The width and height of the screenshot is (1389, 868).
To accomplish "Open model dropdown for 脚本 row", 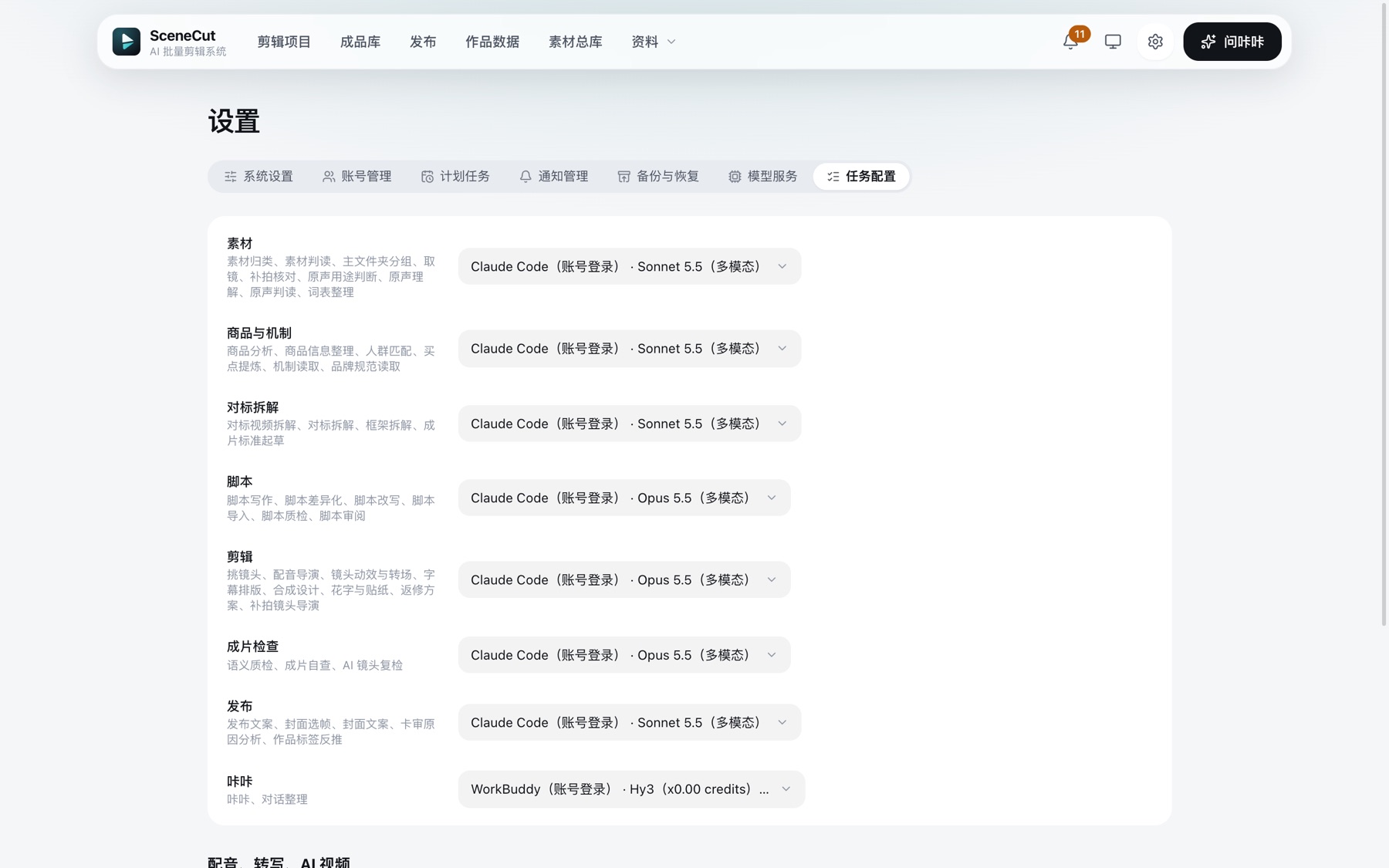I will (x=624, y=498).
